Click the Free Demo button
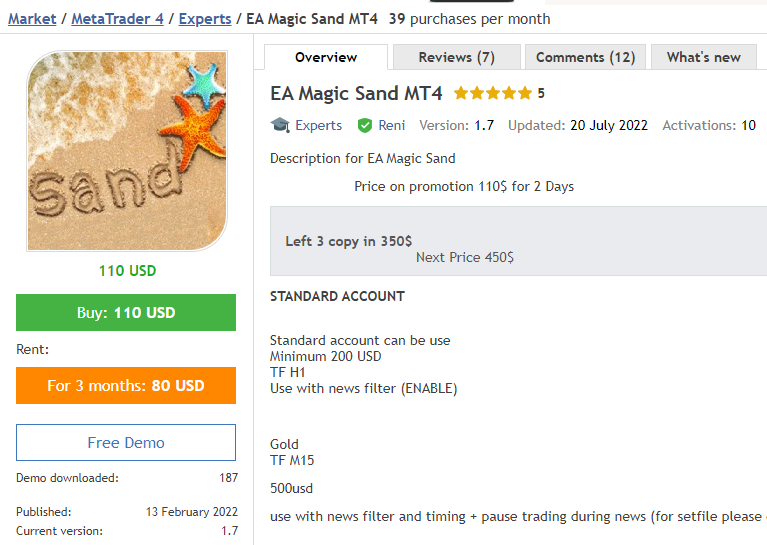This screenshot has width=767, height=545. pyautogui.click(x=126, y=442)
